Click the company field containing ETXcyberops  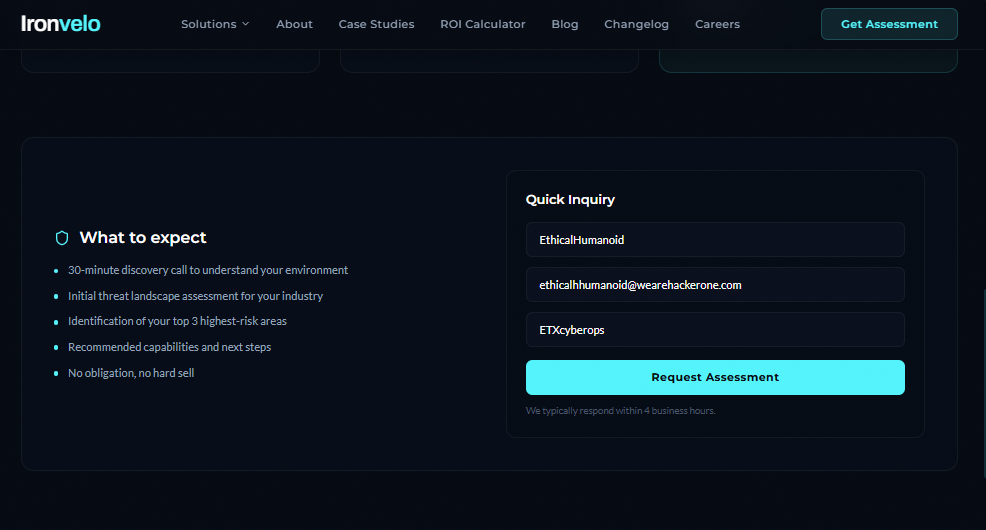pos(715,329)
